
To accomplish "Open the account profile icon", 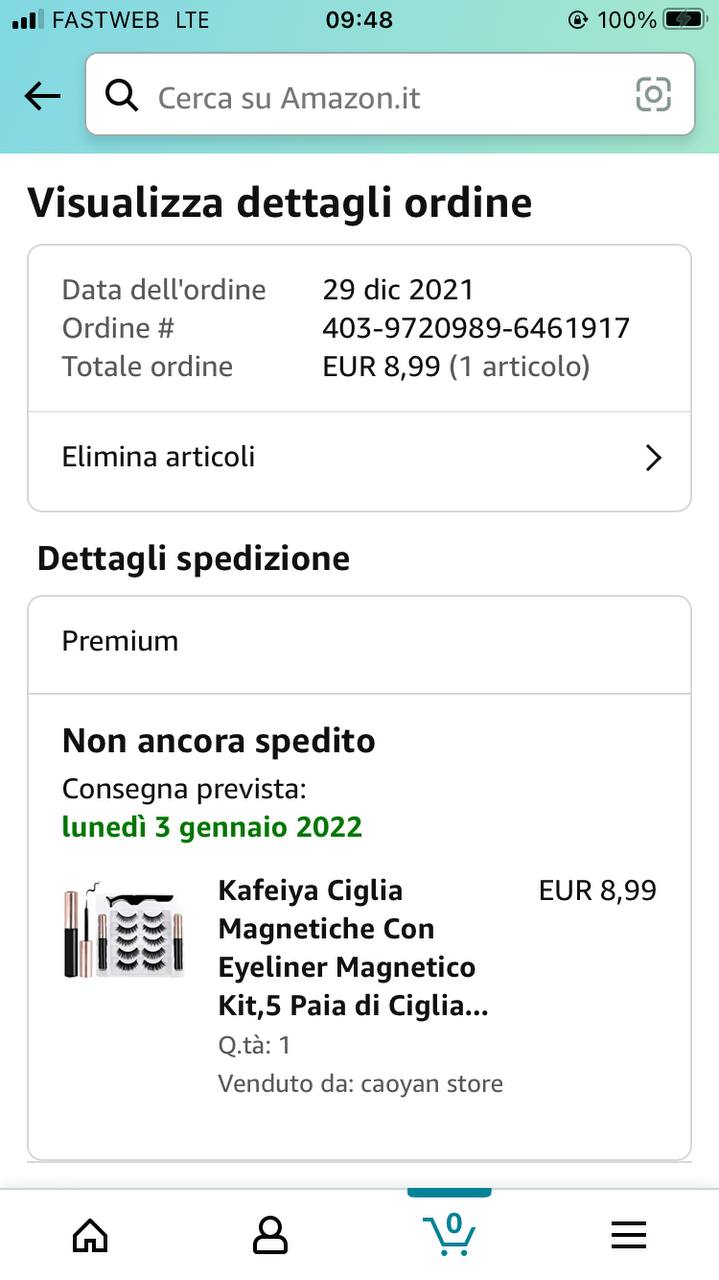I will coord(270,1235).
